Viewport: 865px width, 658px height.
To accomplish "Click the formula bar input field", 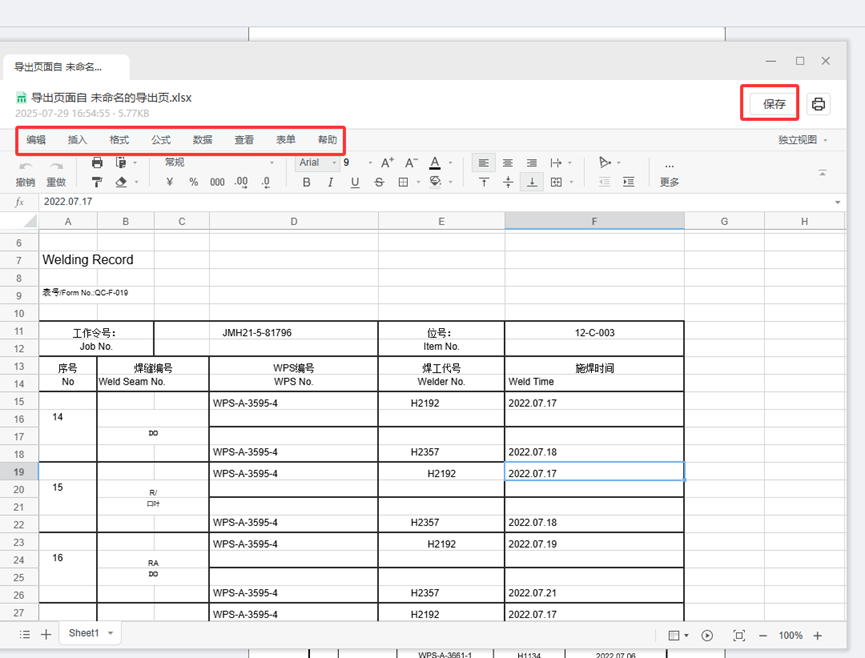I will point(430,201).
